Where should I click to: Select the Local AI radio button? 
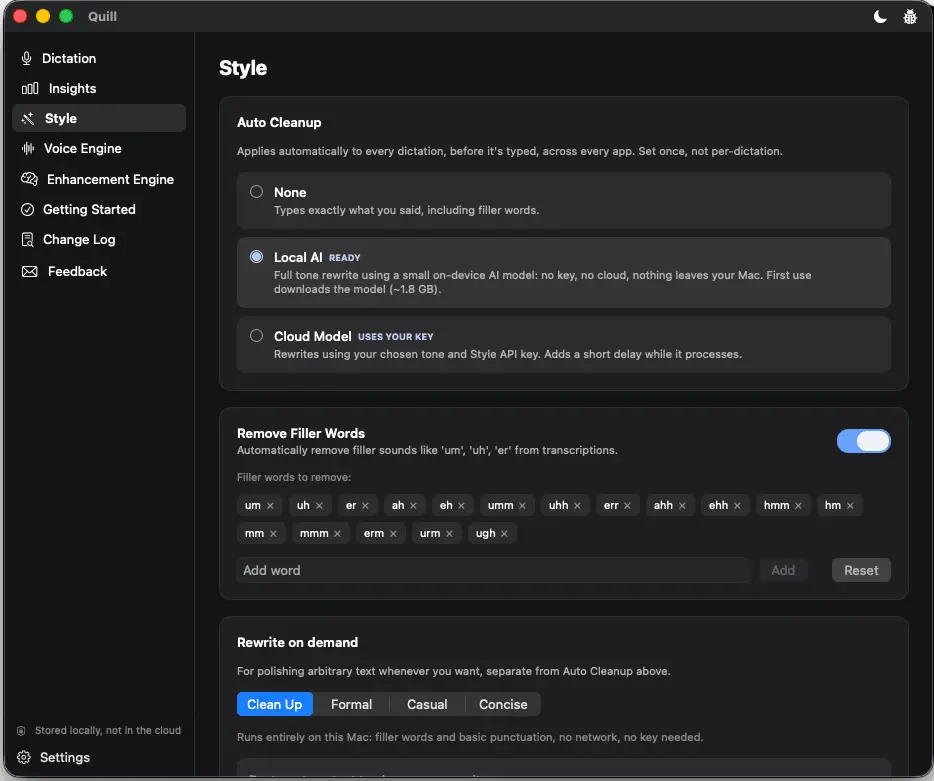[x=256, y=257]
